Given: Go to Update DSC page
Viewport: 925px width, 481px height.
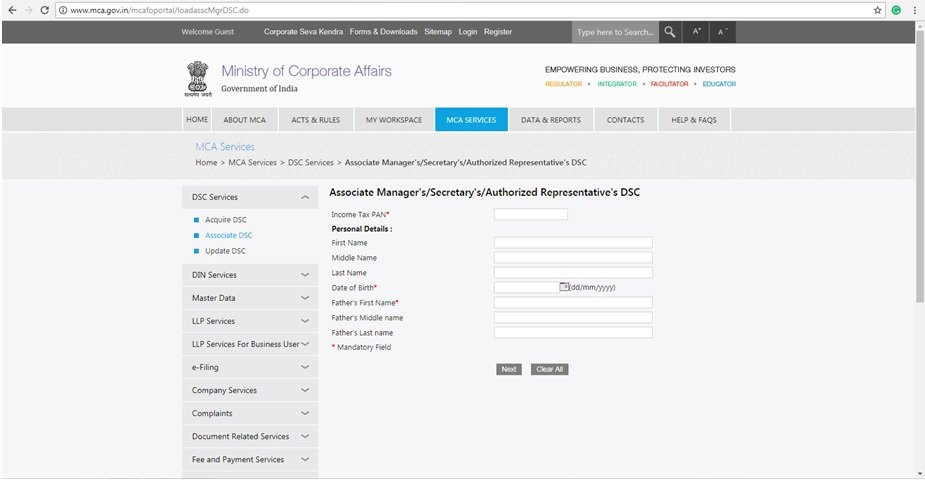Looking at the screenshot, I should 225,251.
